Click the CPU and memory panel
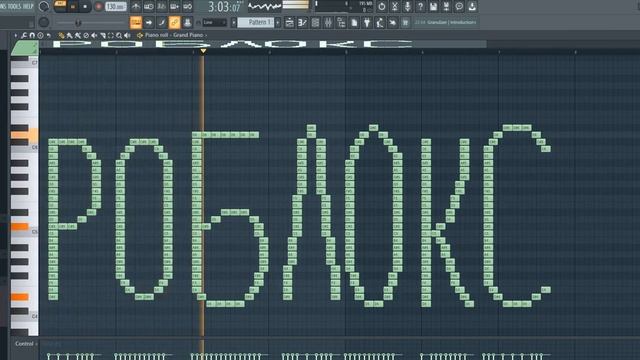This screenshot has height=360, width=640. (344, 6)
